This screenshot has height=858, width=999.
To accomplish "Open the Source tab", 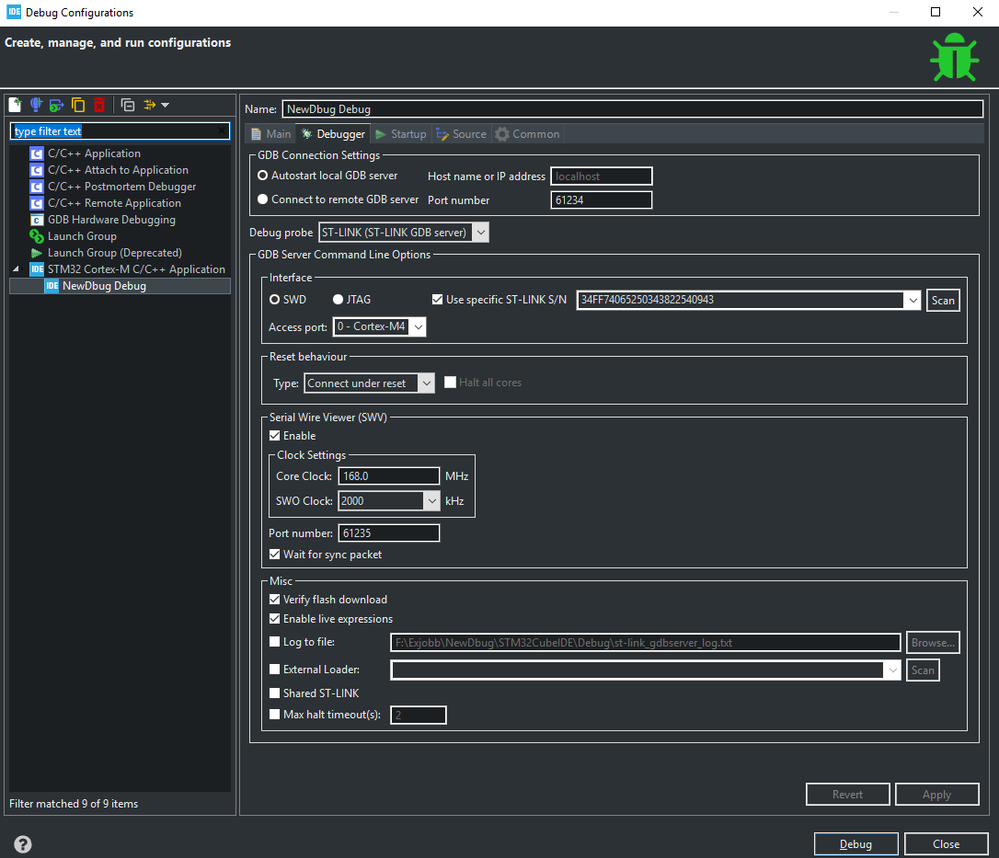I will [x=461, y=134].
